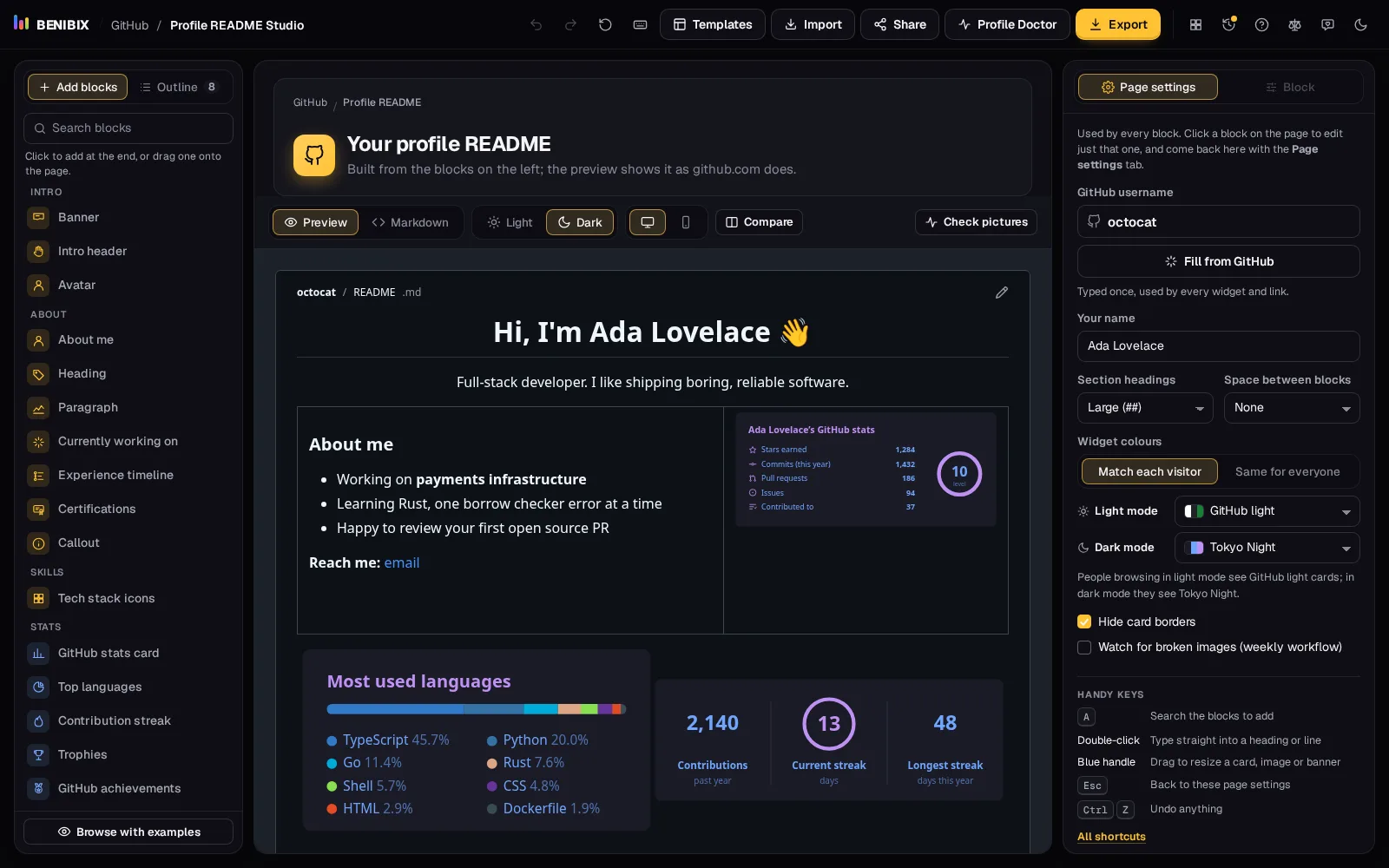This screenshot has width=1389, height=868.
Task: Select the mobile device preview icon
Action: click(686, 222)
